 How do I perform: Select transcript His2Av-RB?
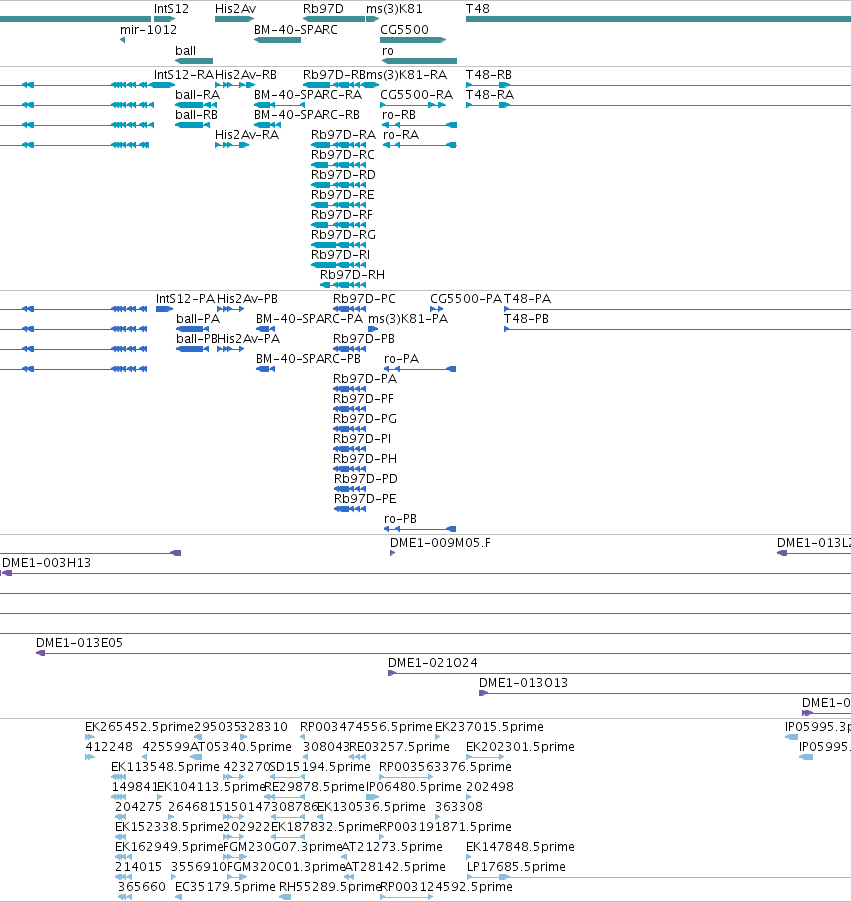(246, 75)
